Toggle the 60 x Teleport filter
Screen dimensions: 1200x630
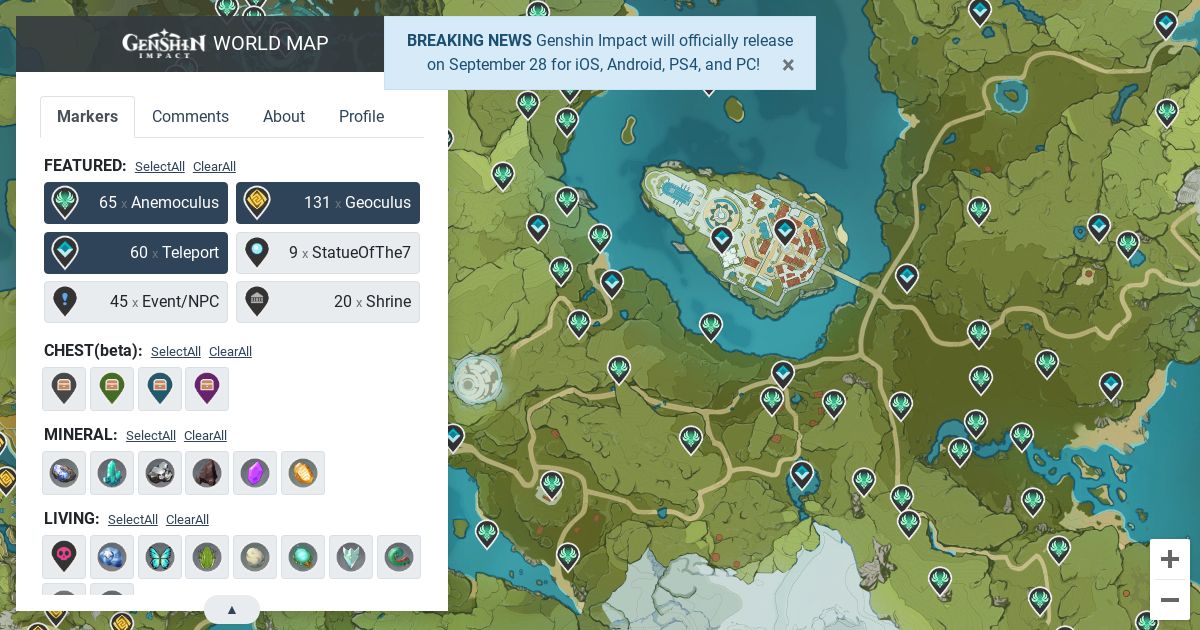pos(136,253)
